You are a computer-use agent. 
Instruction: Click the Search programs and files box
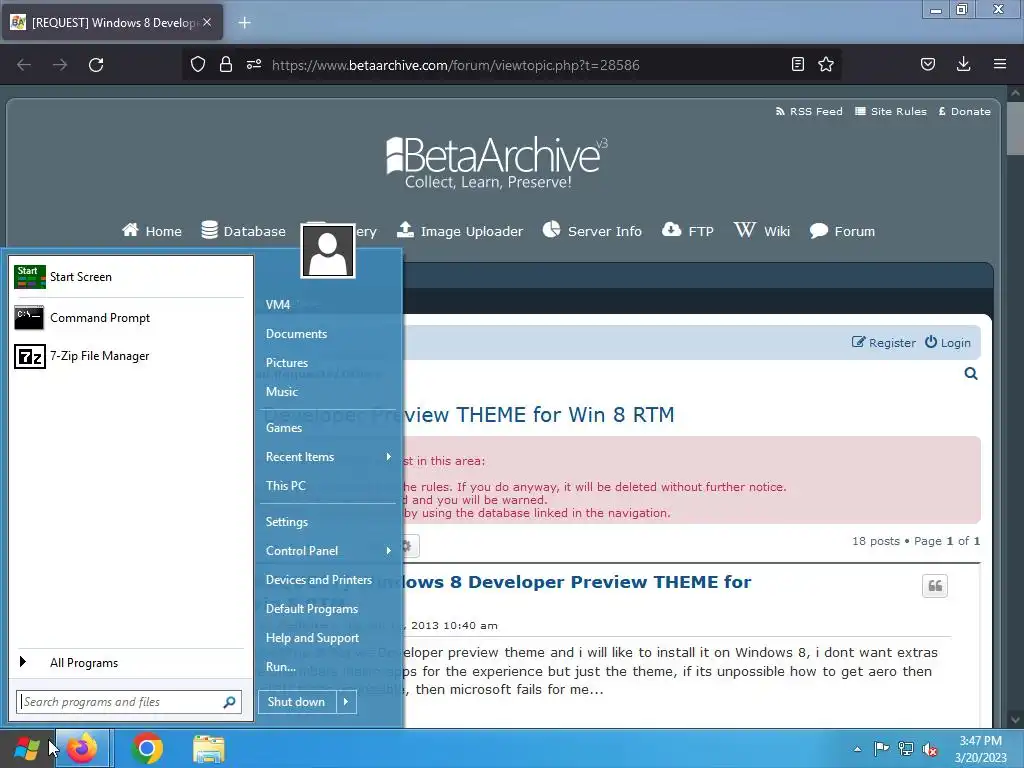click(x=120, y=702)
